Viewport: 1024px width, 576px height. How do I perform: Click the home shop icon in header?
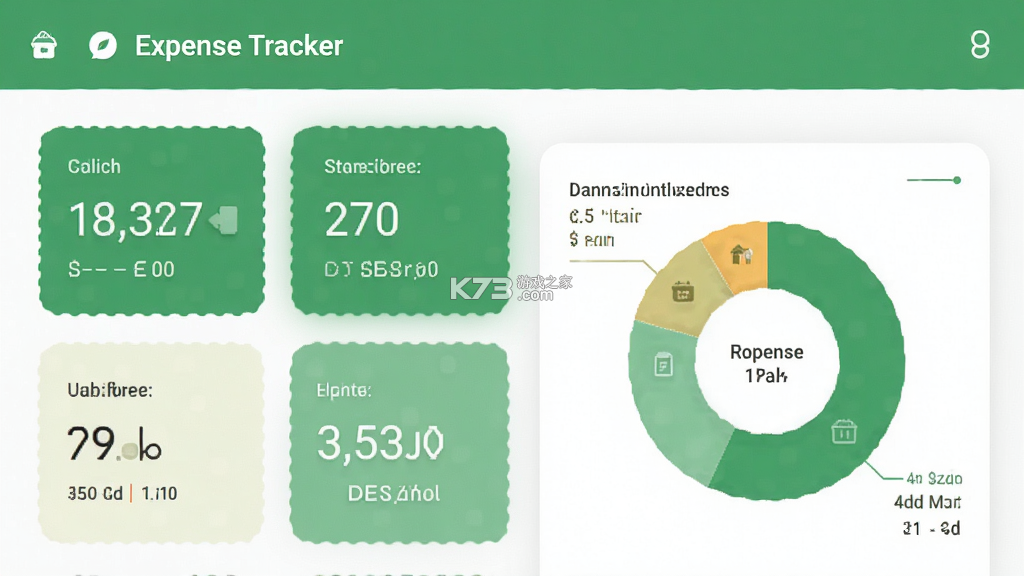point(44,46)
